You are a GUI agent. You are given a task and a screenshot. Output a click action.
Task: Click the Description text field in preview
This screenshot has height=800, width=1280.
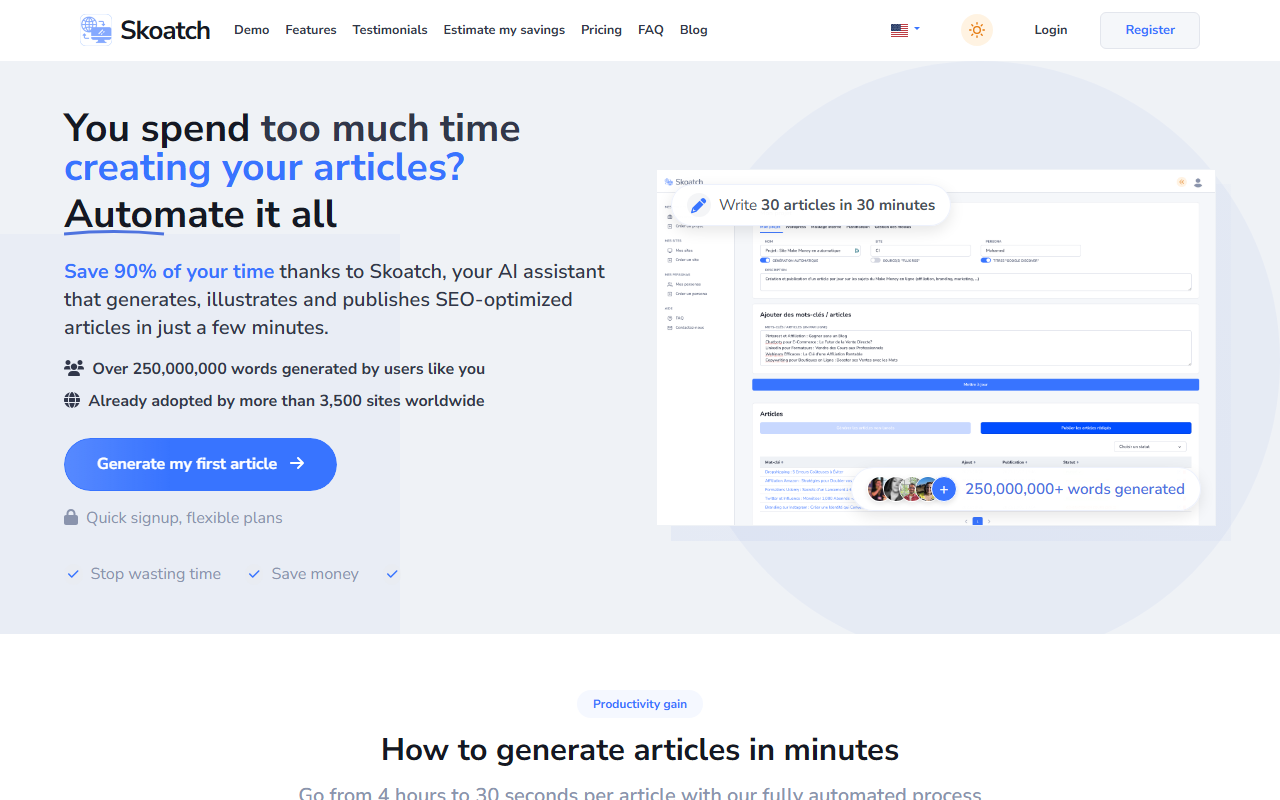976,282
